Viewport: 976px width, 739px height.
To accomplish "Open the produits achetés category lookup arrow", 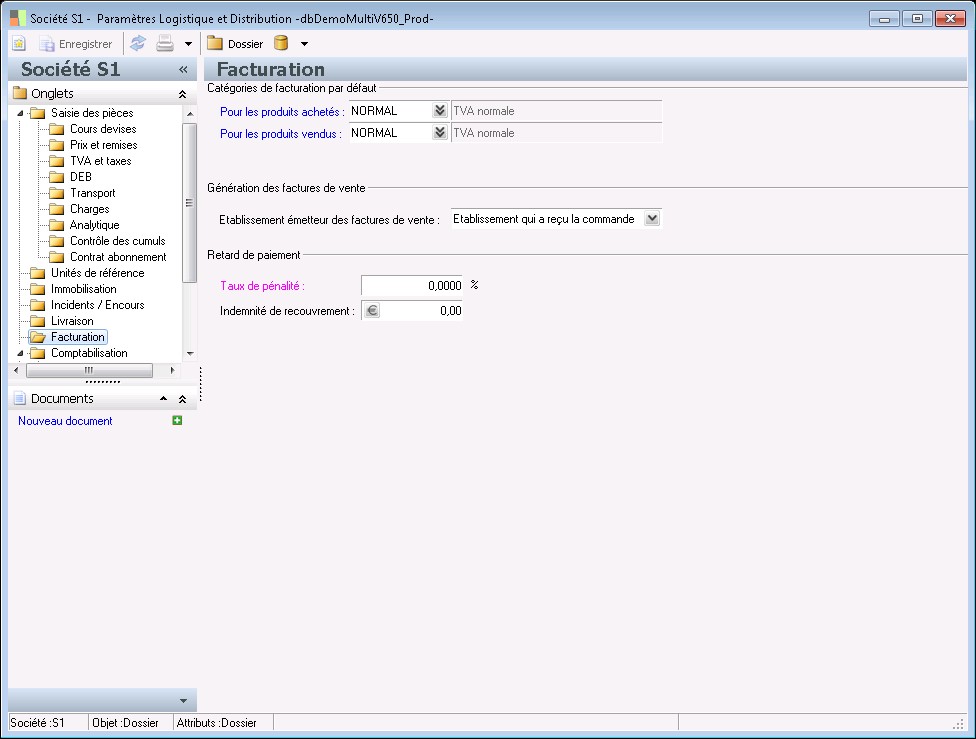I will pyautogui.click(x=440, y=111).
